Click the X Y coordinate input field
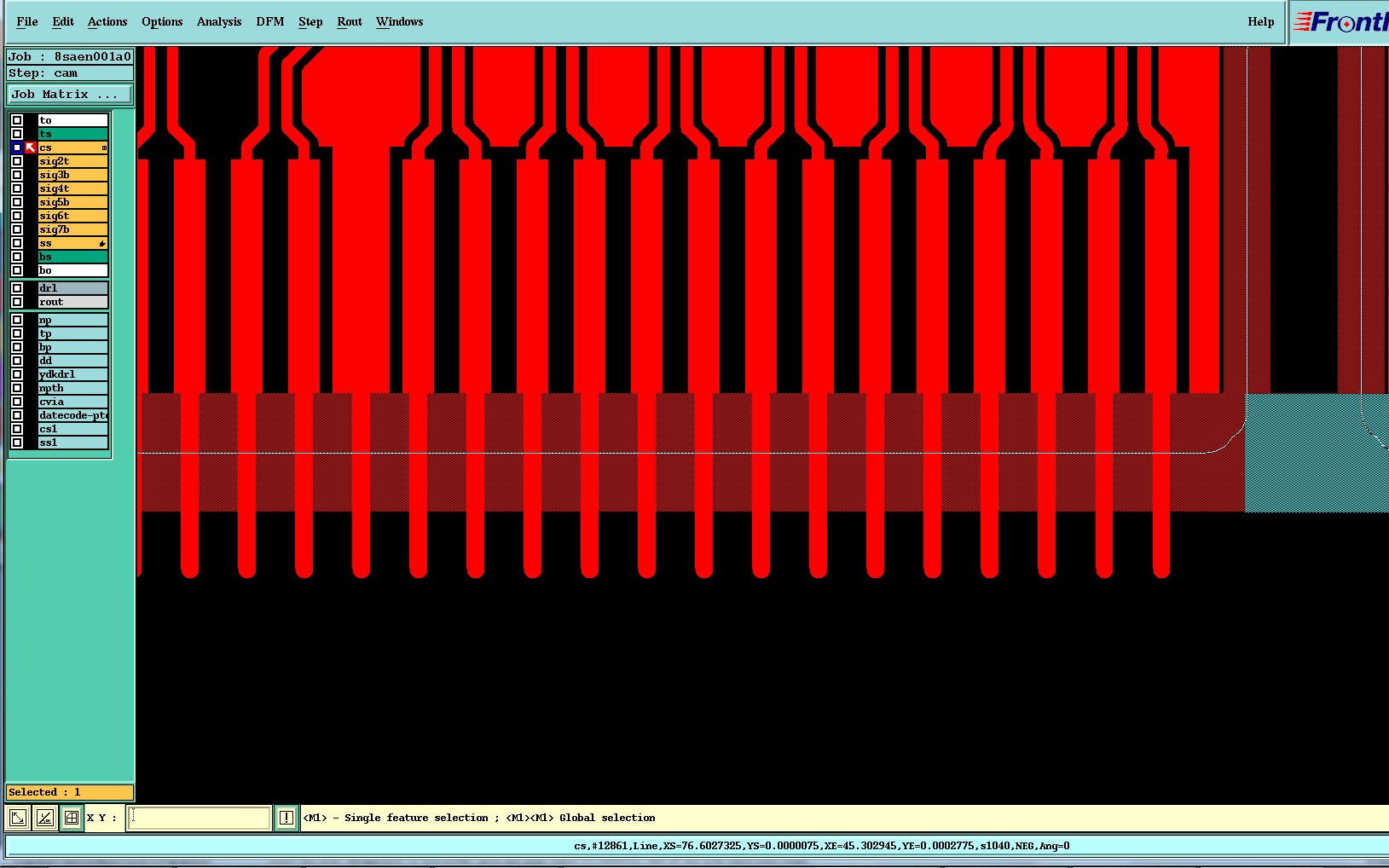The image size is (1389, 868). 200,818
